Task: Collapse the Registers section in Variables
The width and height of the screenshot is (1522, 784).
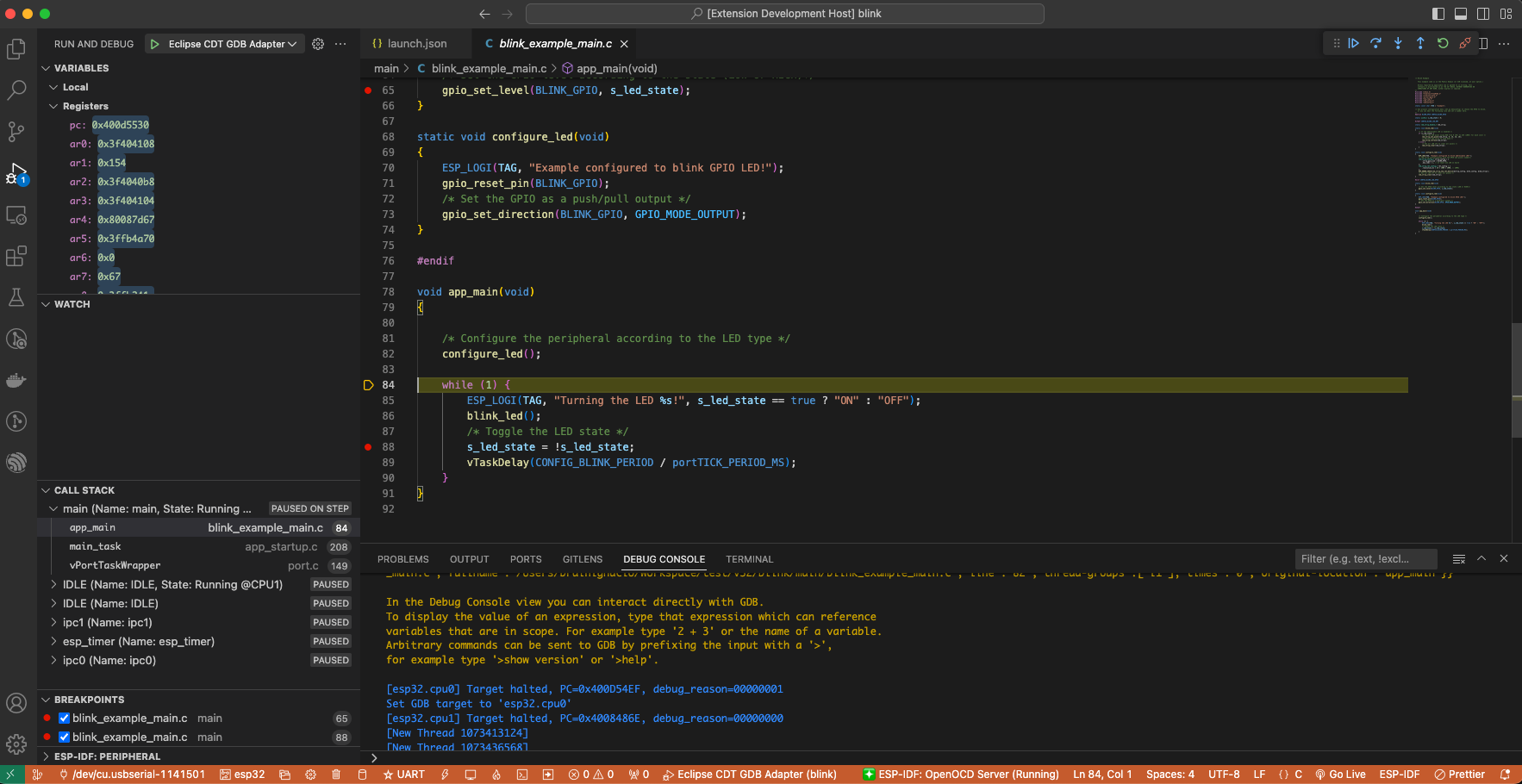Action: (53, 106)
